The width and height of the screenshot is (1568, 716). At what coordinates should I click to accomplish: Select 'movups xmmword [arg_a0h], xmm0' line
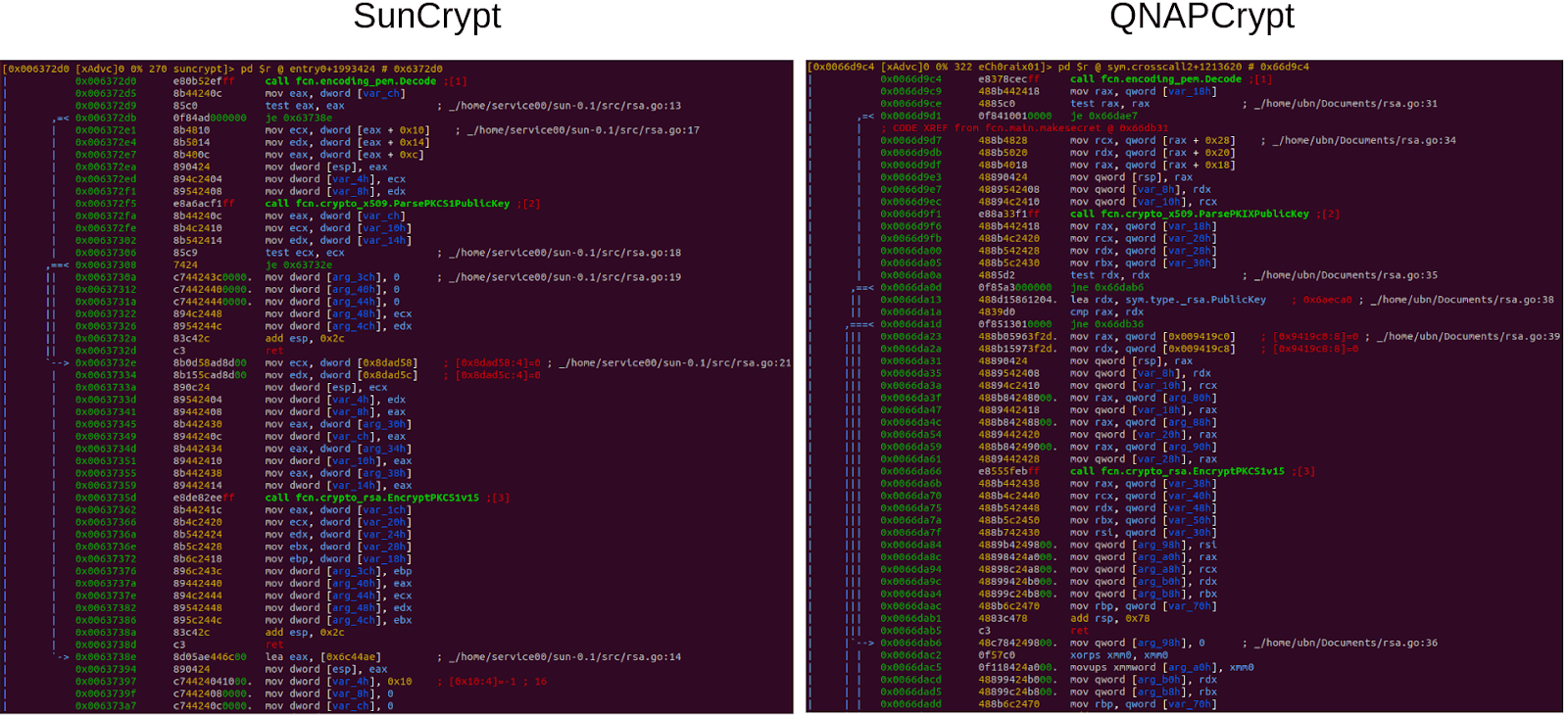[x=1162, y=667]
